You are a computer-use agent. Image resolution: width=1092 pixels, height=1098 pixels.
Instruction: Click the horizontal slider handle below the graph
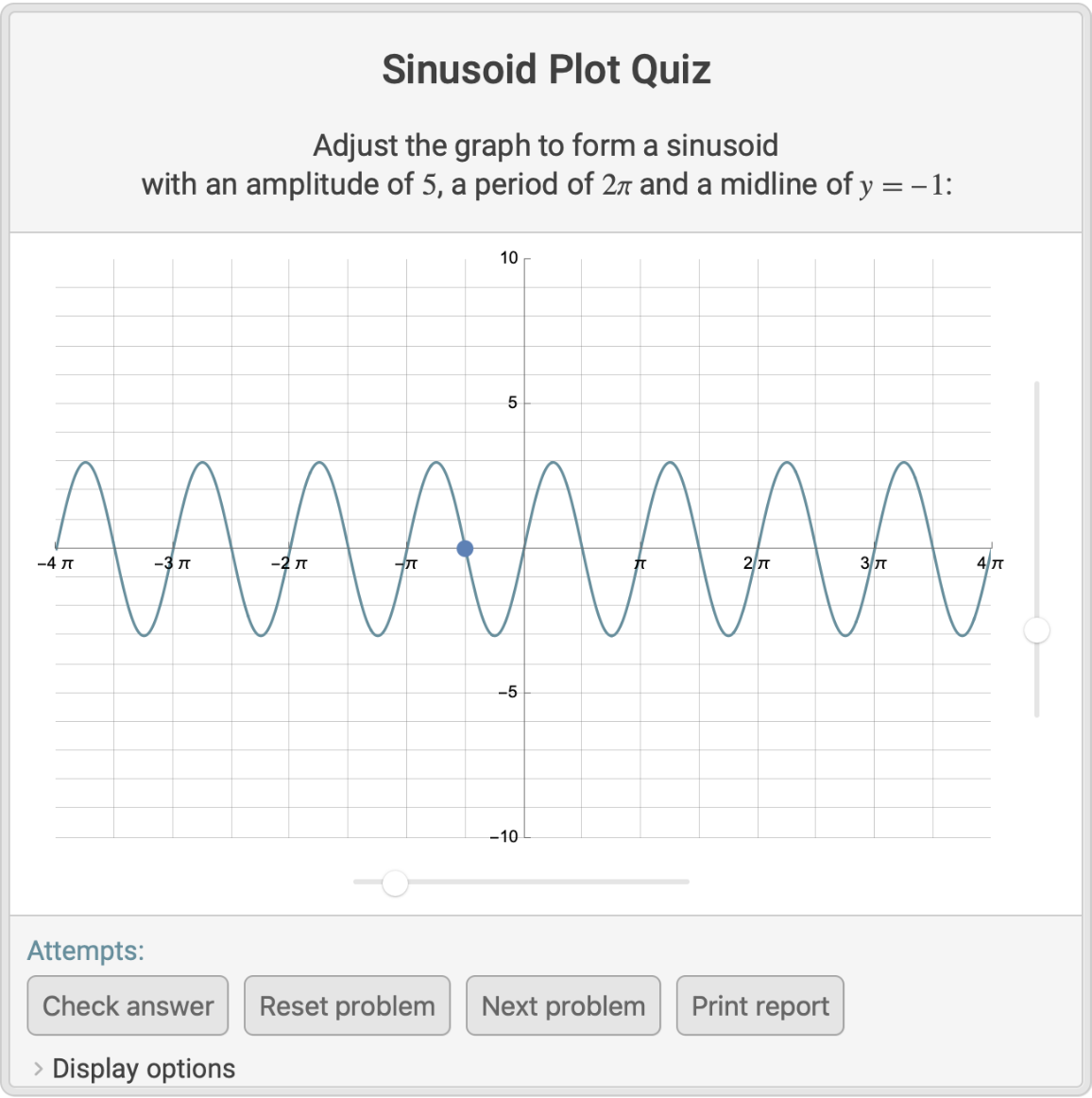coord(395,883)
